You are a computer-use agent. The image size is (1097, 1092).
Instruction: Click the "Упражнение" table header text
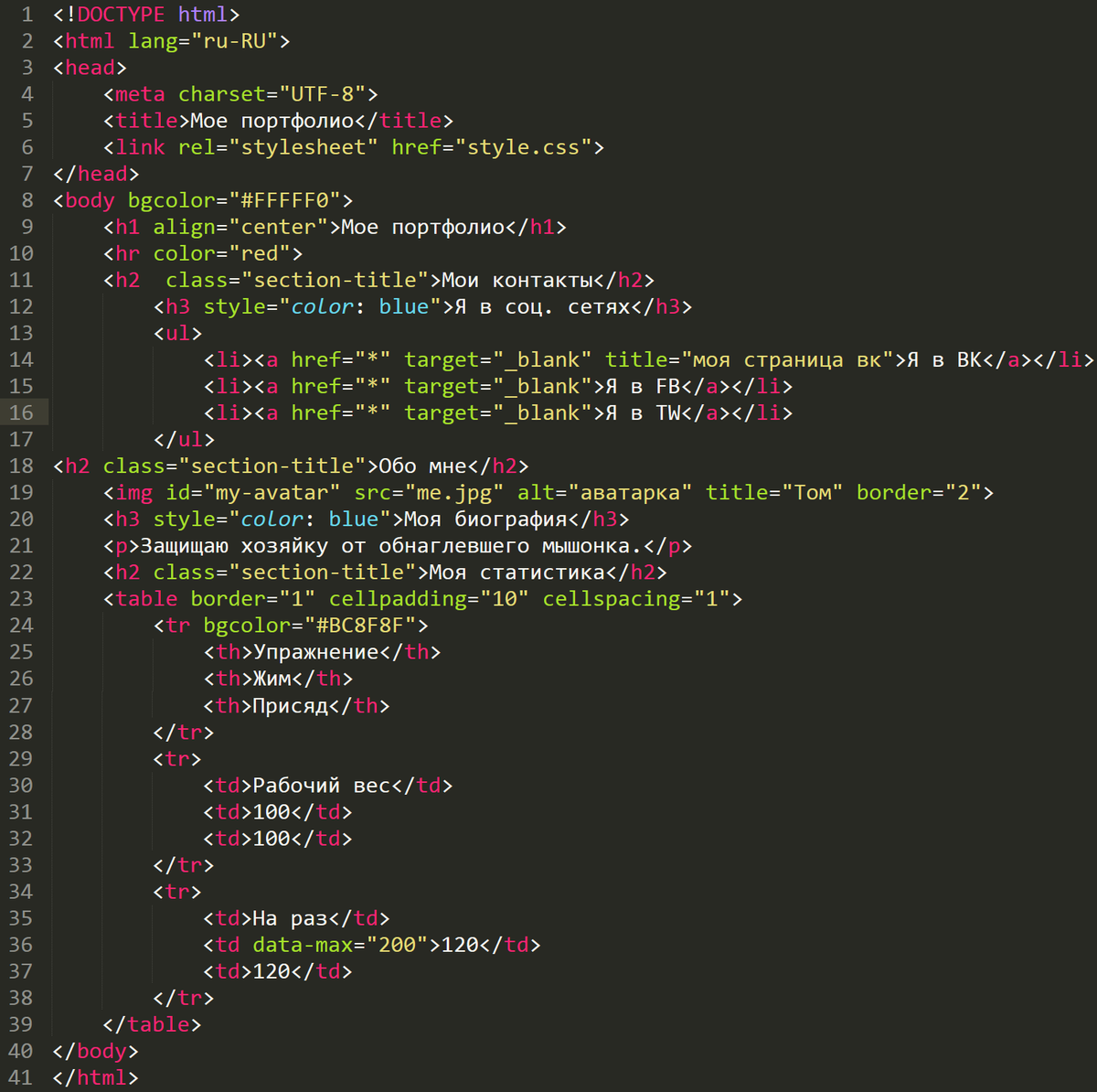click(316, 652)
